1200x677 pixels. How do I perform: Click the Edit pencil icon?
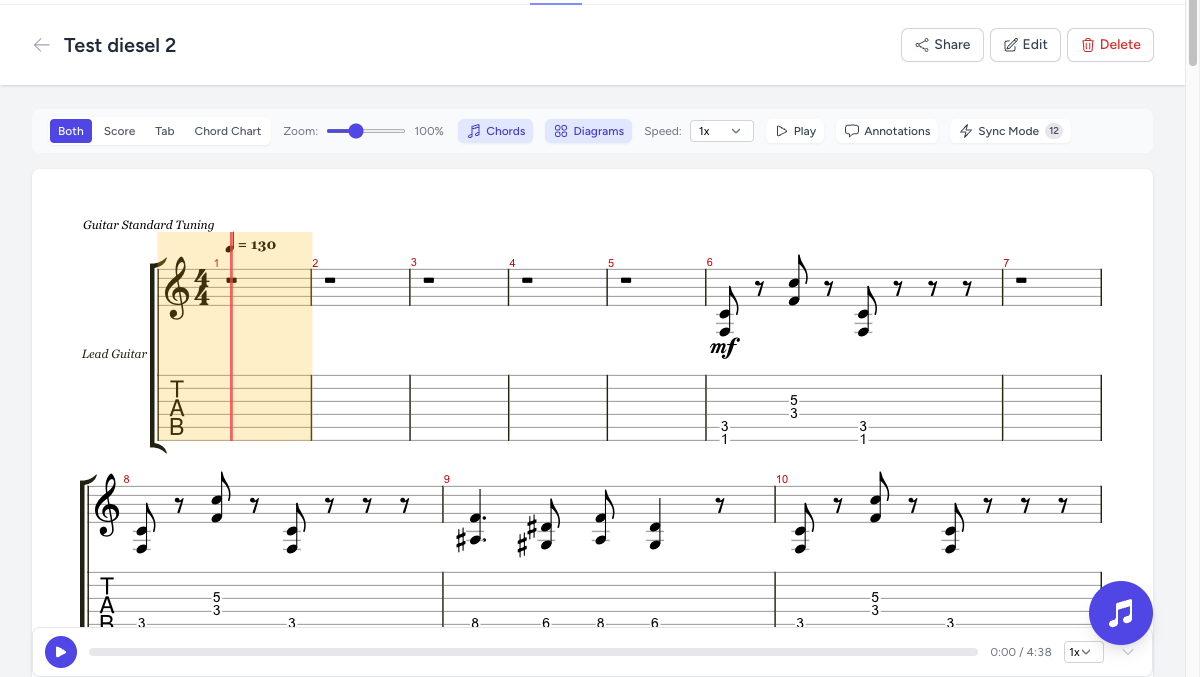point(1009,44)
